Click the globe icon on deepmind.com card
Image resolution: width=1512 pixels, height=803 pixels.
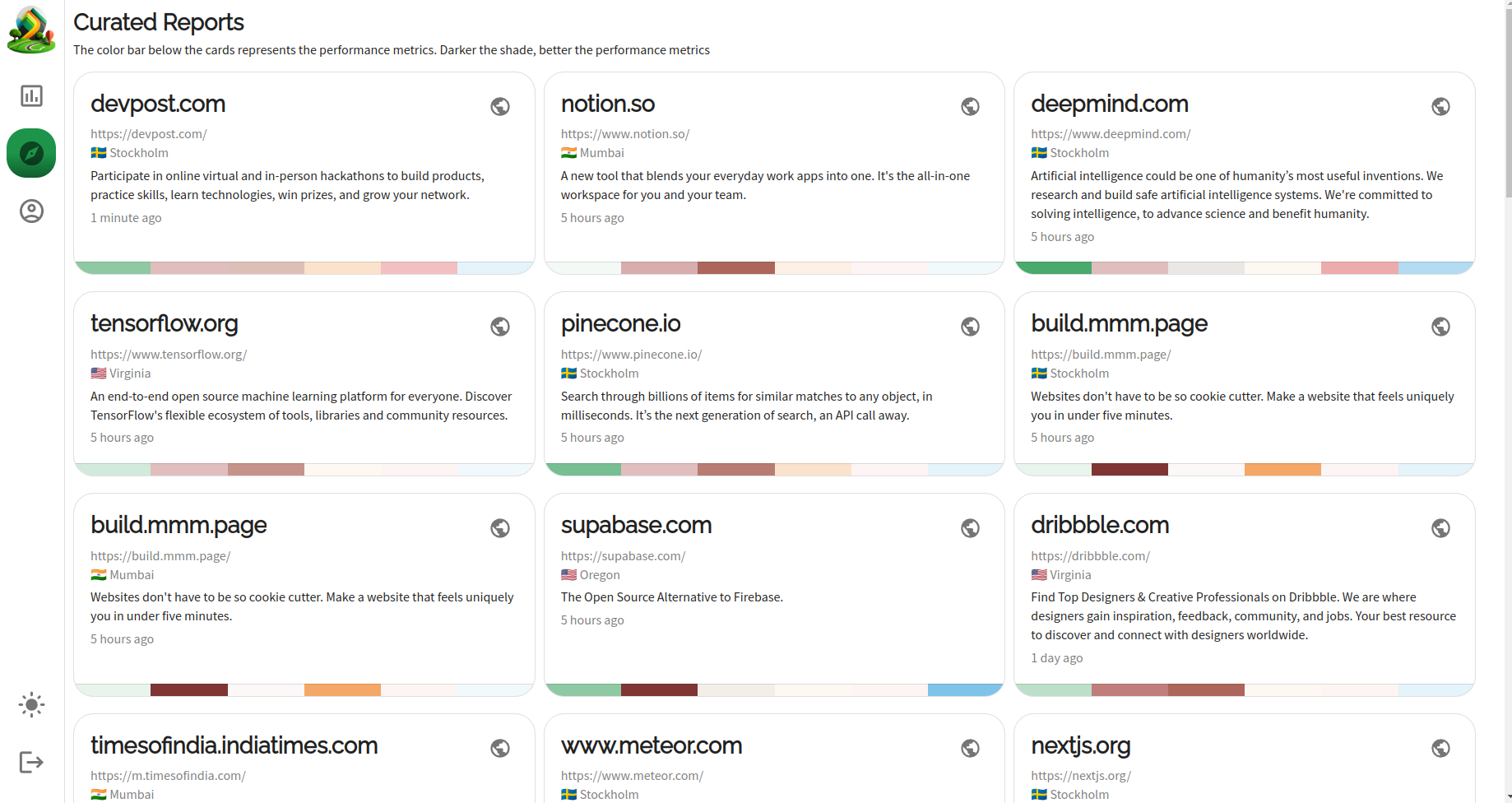coord(1440,106)
